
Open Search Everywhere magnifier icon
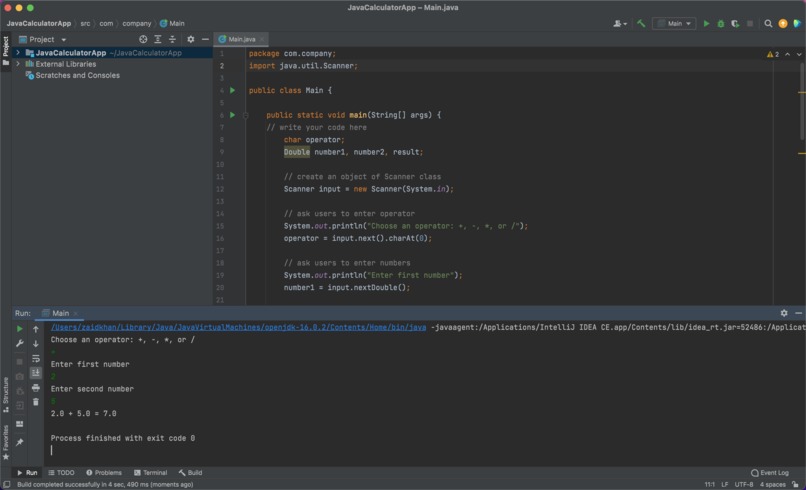click(768, 23)
